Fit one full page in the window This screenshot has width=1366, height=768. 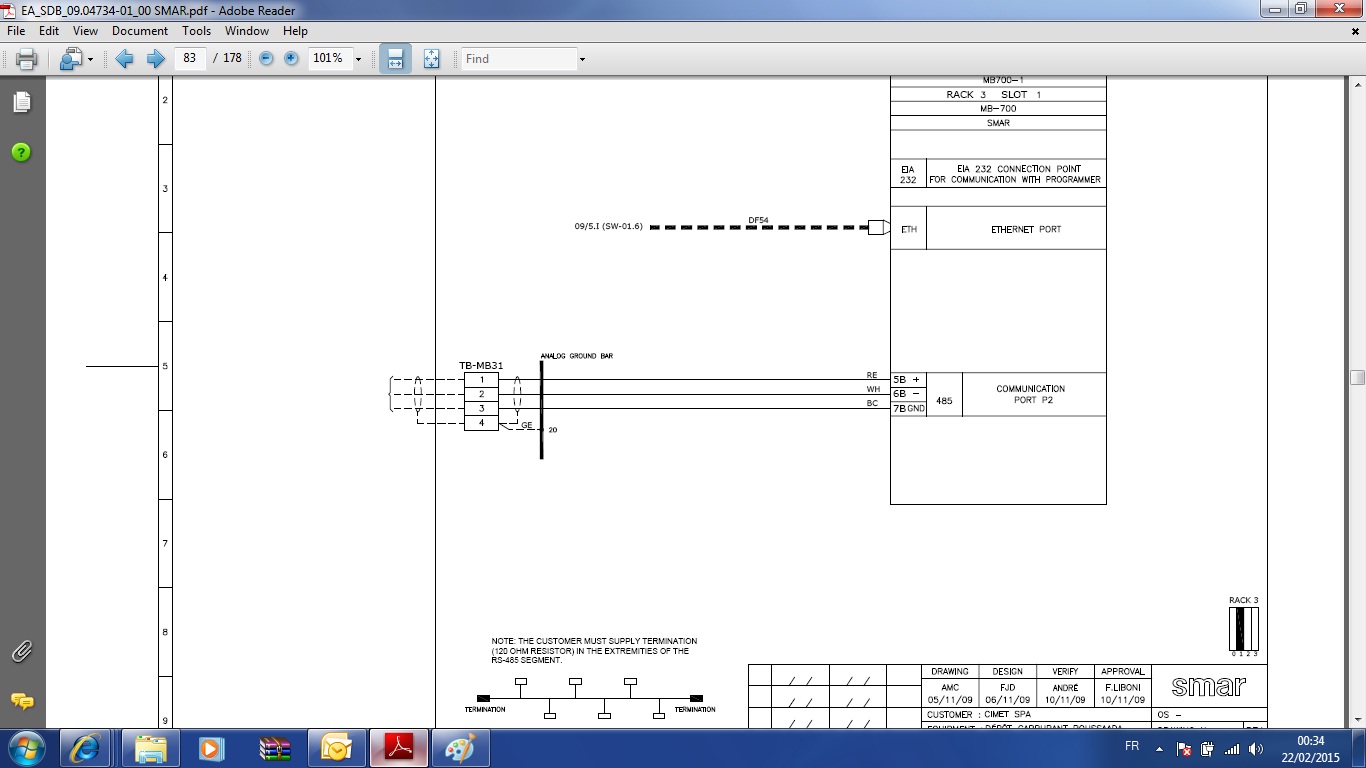point(431,59)
